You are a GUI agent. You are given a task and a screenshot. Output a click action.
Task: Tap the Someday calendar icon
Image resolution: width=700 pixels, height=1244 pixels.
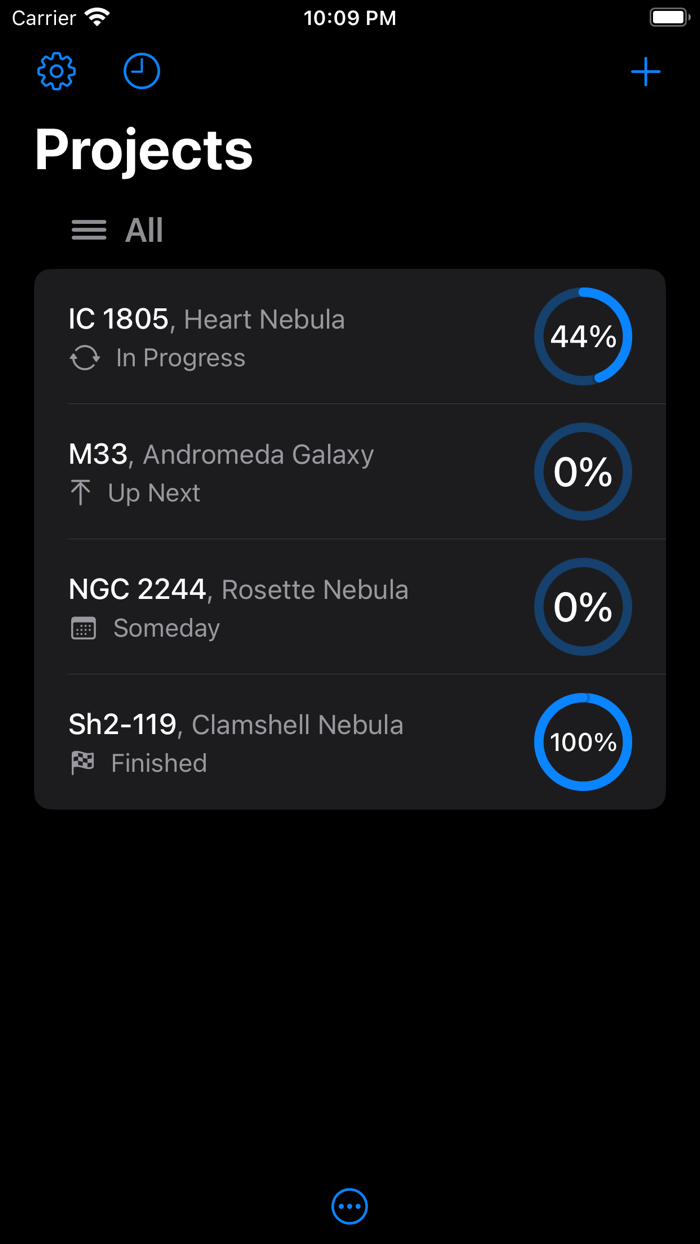[84, 628]
